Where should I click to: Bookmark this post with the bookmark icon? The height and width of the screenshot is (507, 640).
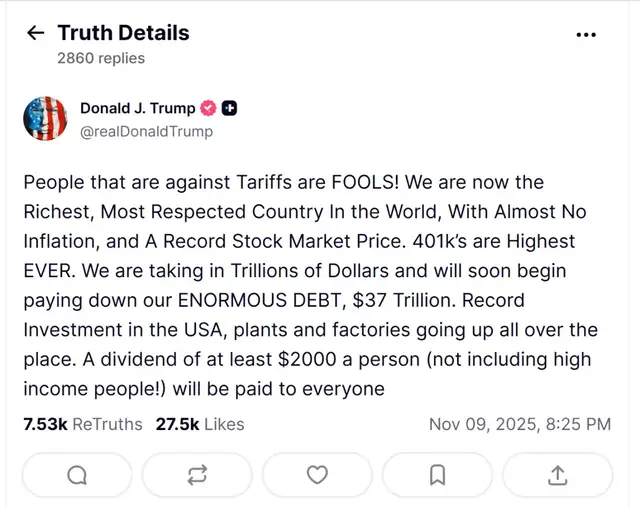pyautogui.click(x=437, y=475)
